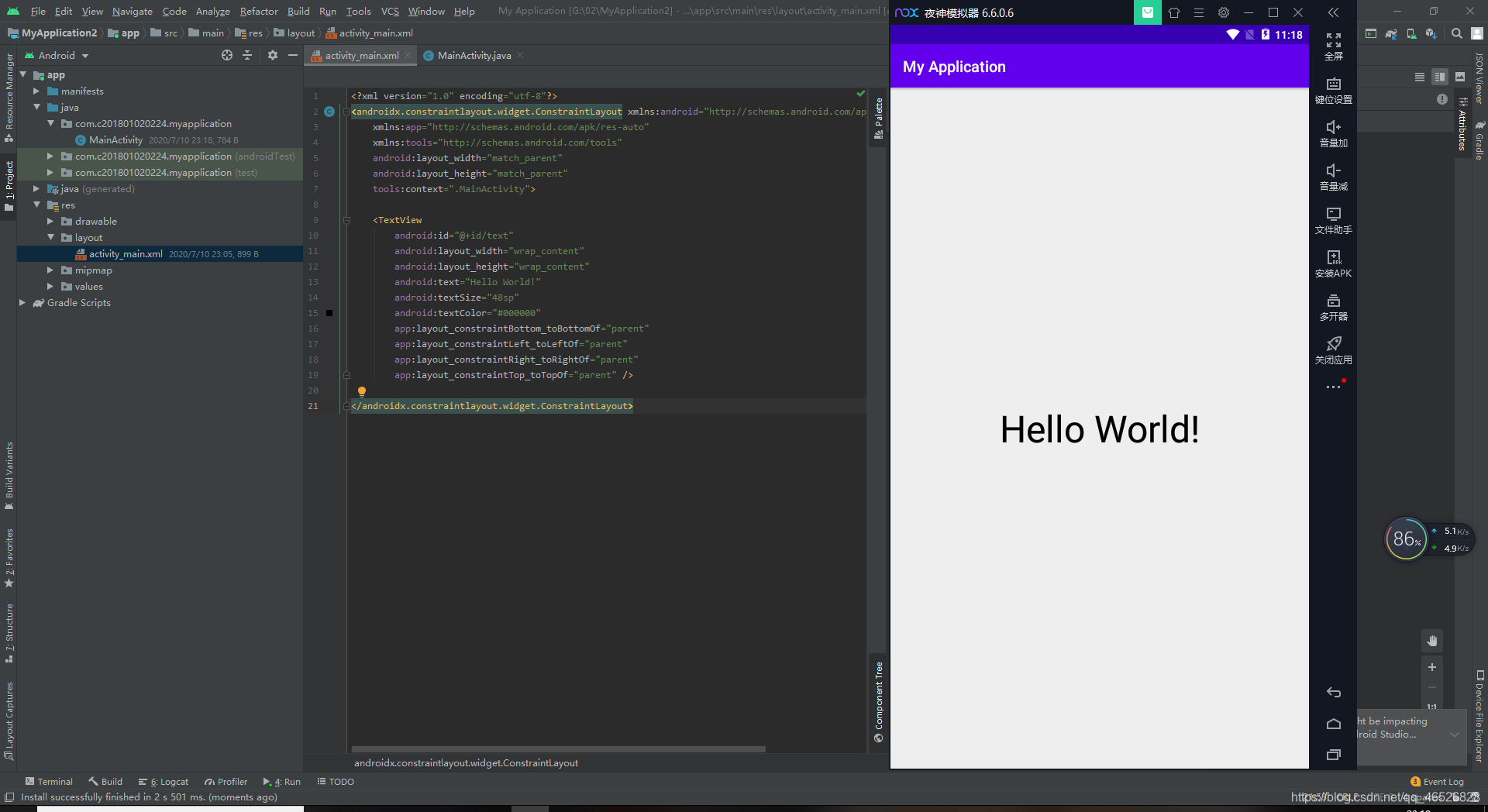This screenshot has height=812, width=1488.
Task: Open the VCS menu
Action: click(x=390, y=12)
